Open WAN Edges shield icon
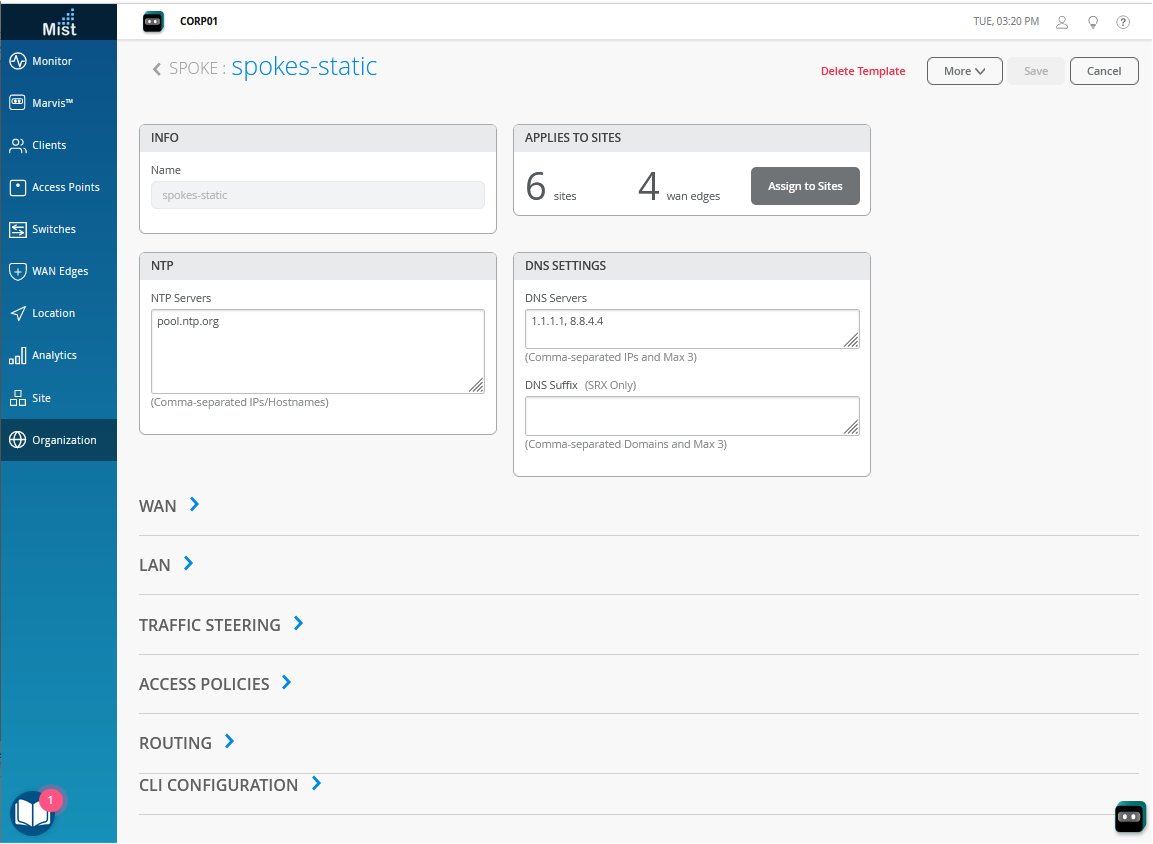The image size is (1153, 844). (17, 271)
